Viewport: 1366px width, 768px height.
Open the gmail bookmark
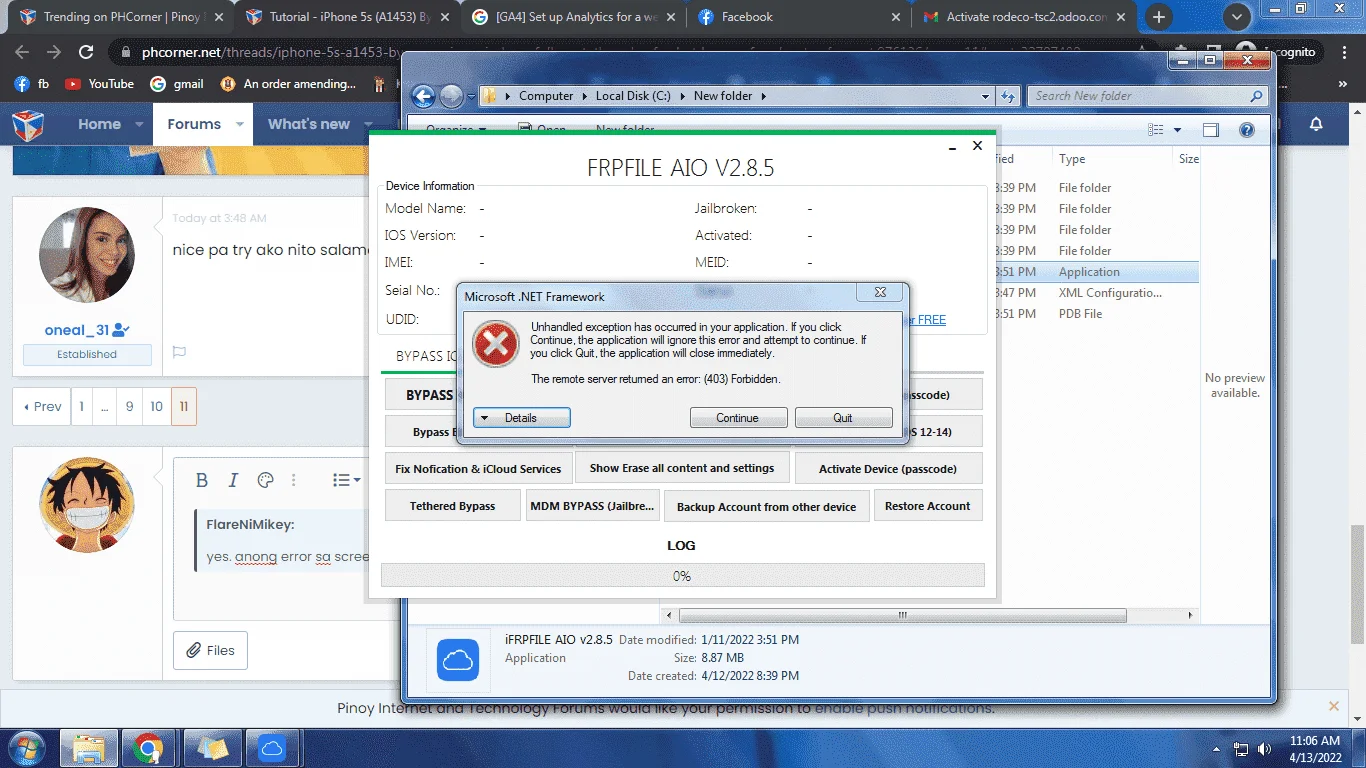coord(177,84)
